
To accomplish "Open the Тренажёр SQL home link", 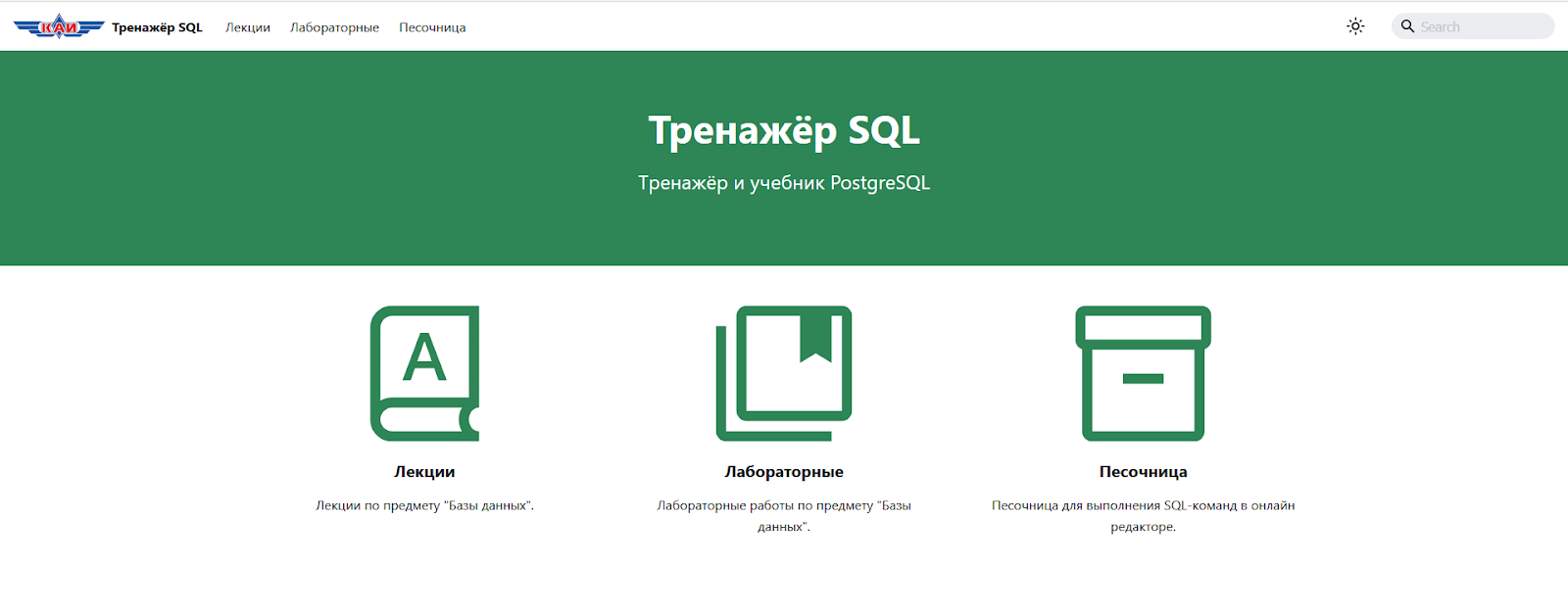I will click(x=157, y=27).
